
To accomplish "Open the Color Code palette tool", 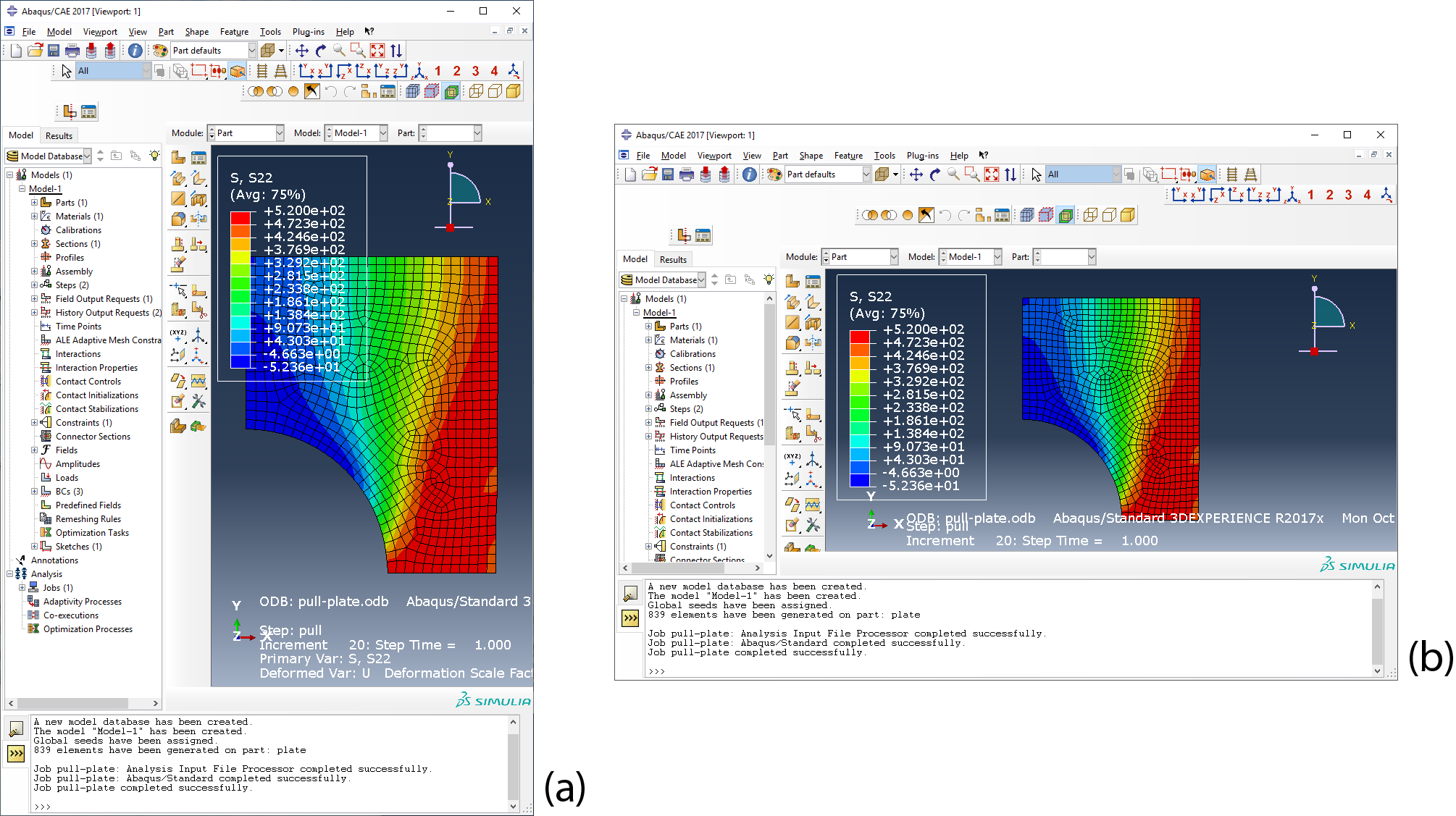I will [x=159, y=51].
